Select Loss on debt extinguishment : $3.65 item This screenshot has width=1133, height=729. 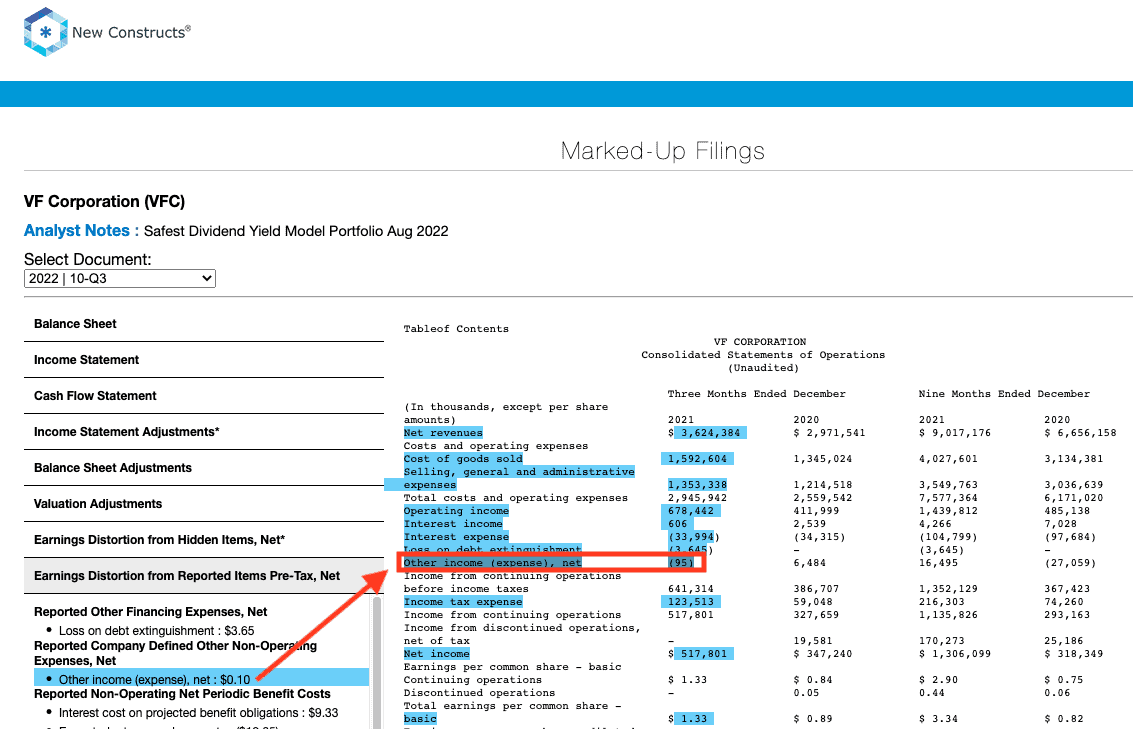click(156, 631)
